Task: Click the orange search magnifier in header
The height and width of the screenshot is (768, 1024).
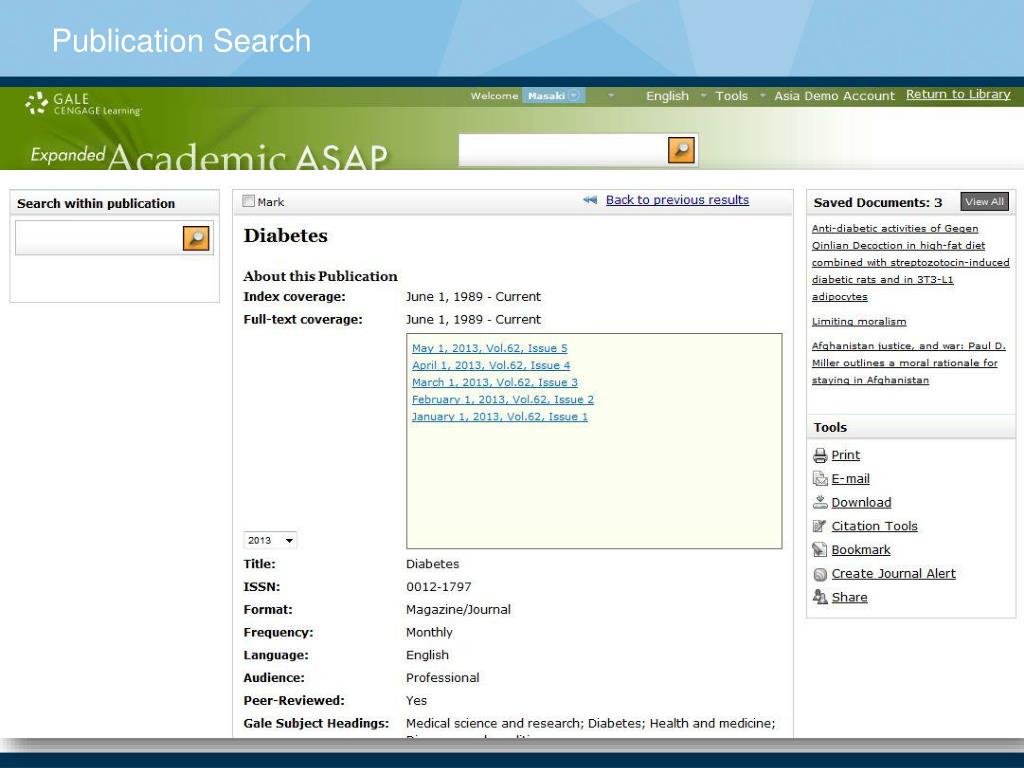Action: click(x=681, y=150)
